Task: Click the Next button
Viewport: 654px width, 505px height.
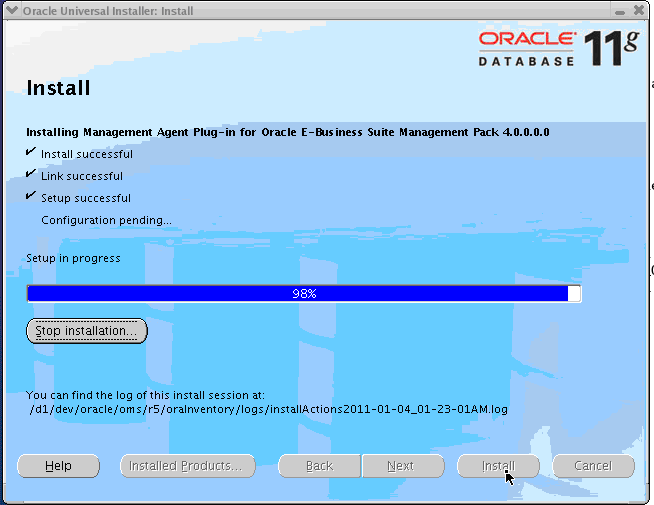Action: coord(403,466)
